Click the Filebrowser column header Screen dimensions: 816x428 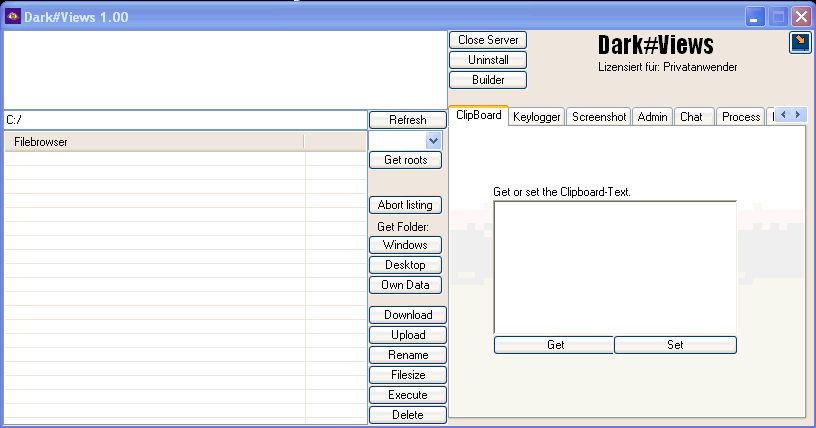154,143
